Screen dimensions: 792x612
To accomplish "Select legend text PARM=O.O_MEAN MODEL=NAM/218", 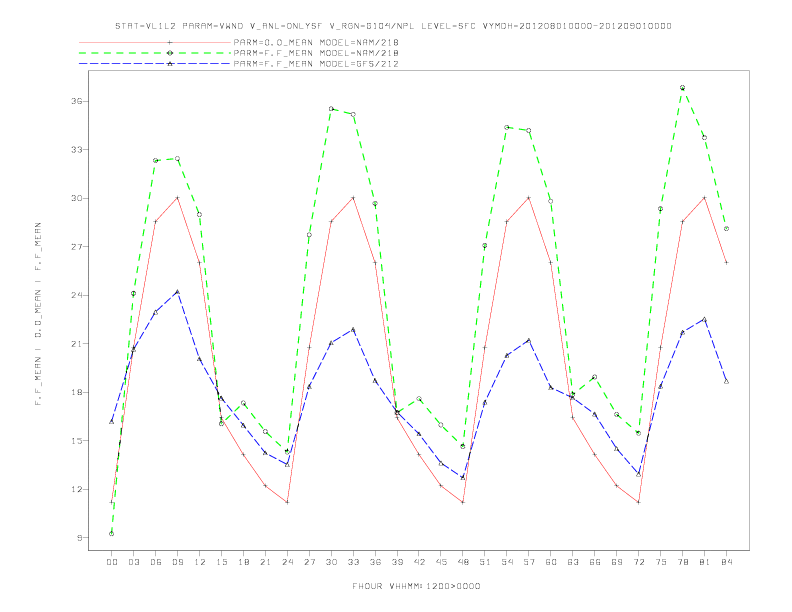I will pos(316,42).
